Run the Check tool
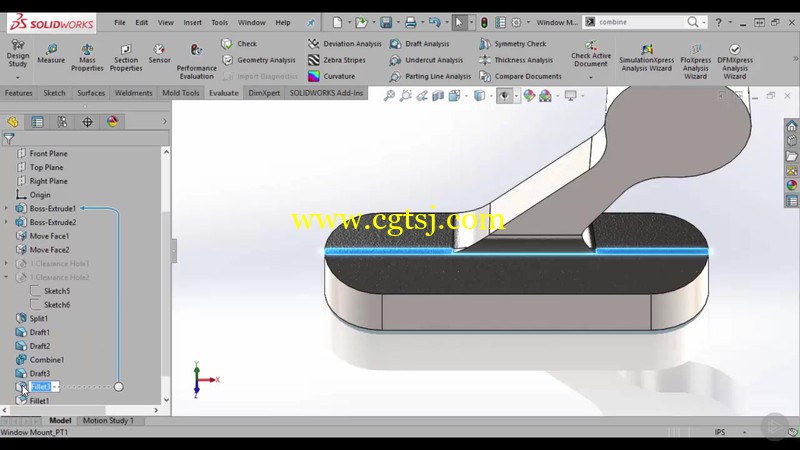800x450 pixels. (239, 44)
